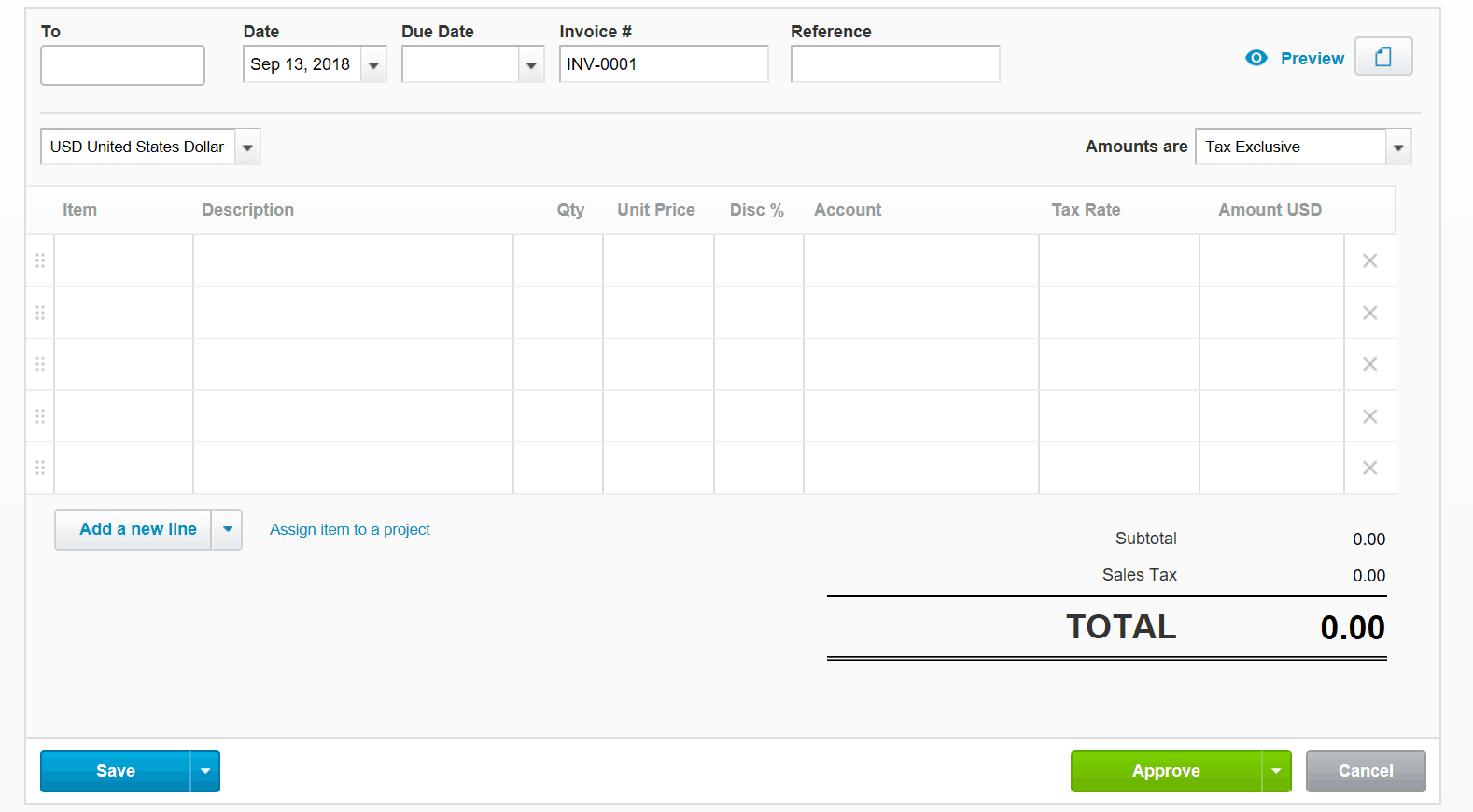
Task: Focus the Reference field
Action: (x=895, y=64)
